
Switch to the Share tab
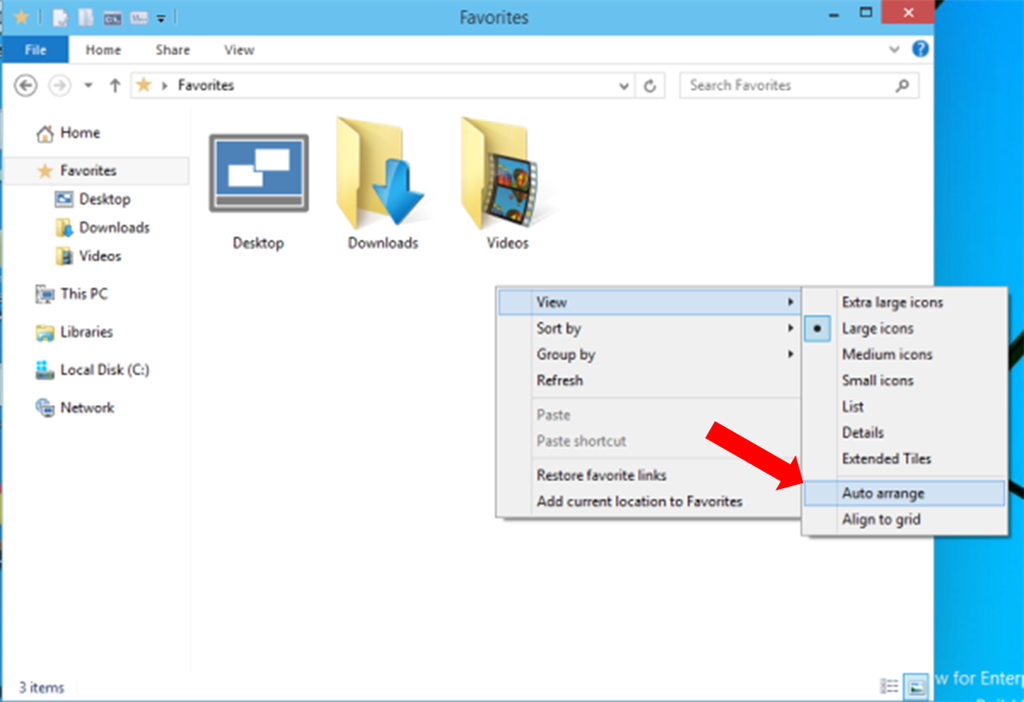click(x=172, y=49)
